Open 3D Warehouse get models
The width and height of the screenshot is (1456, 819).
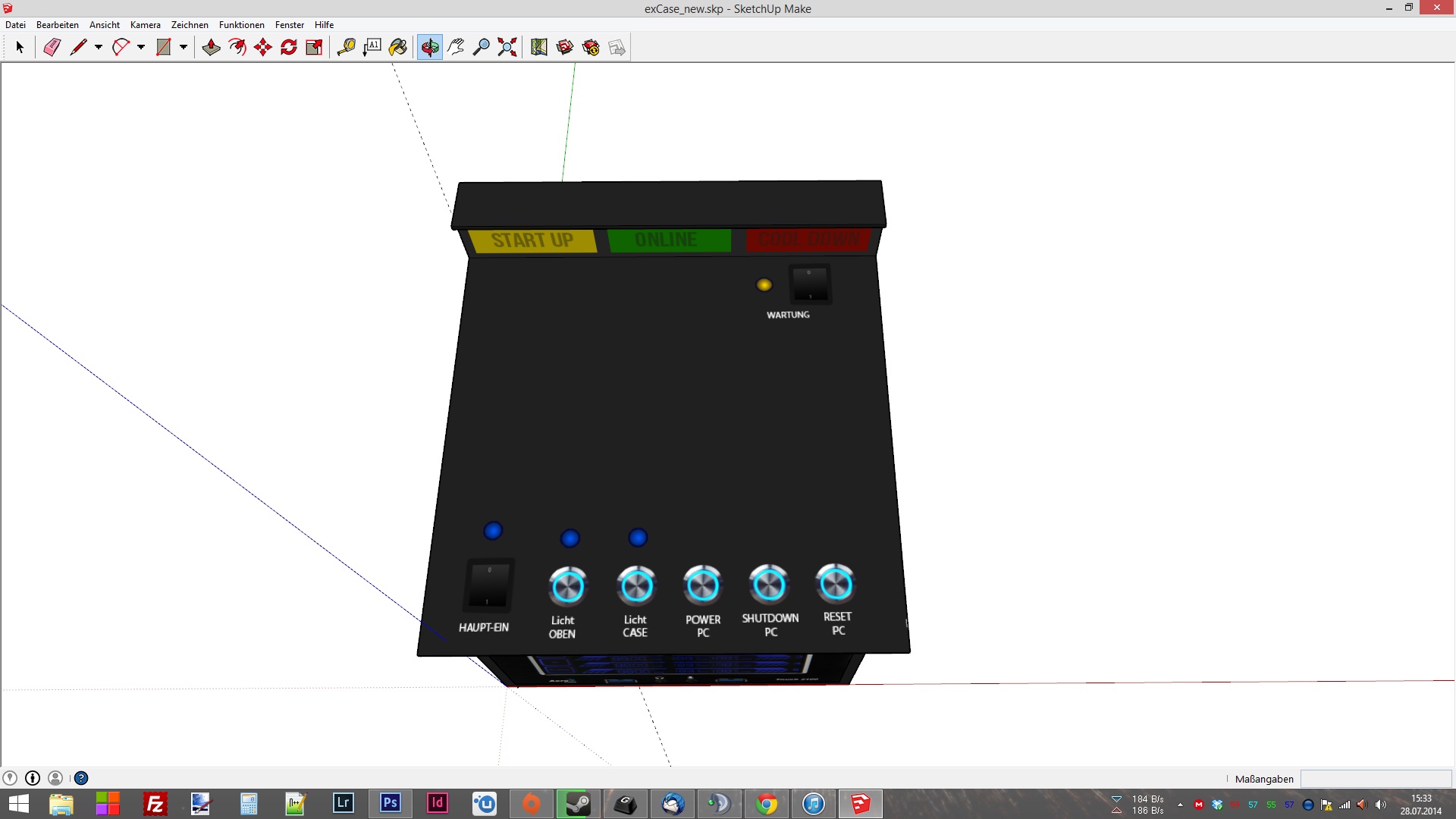tap(564, 47)
